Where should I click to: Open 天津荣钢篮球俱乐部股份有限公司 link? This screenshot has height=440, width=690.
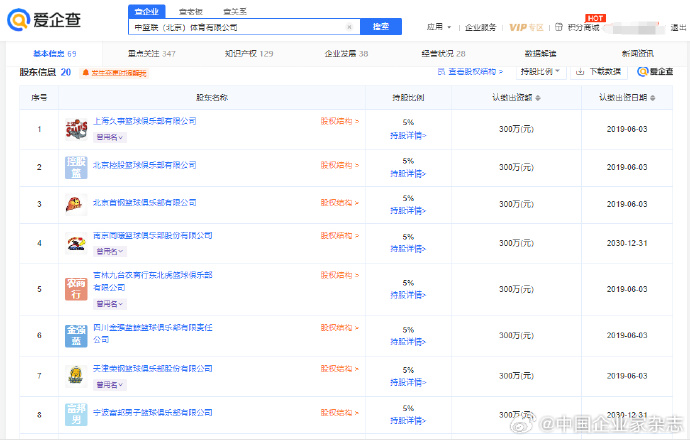click(x=152, y=368)
